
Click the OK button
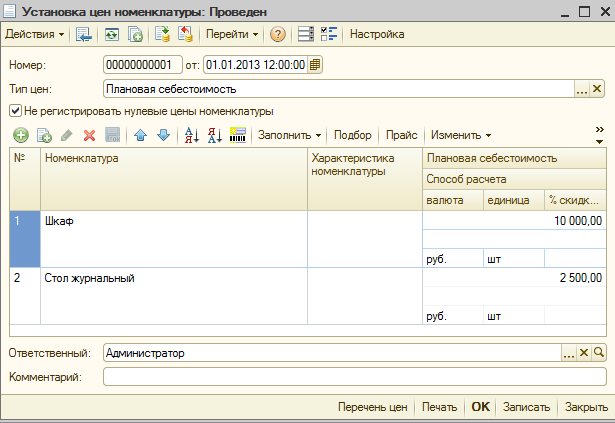pos(480,407)
